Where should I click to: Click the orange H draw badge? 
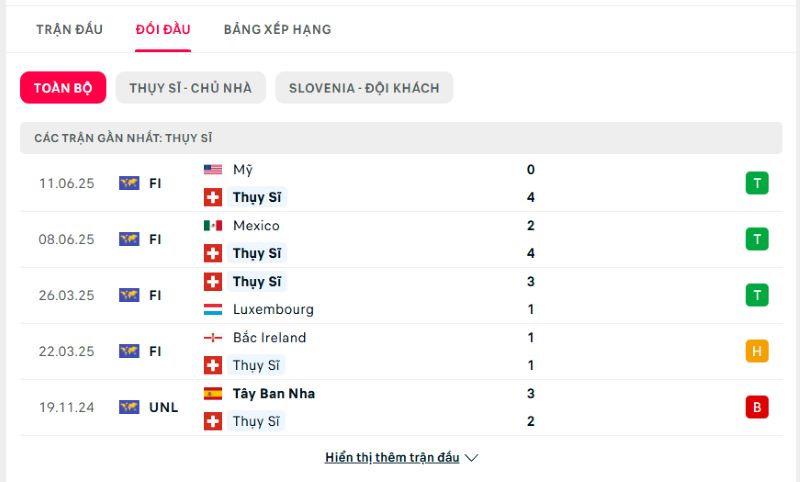click(757, 351)
